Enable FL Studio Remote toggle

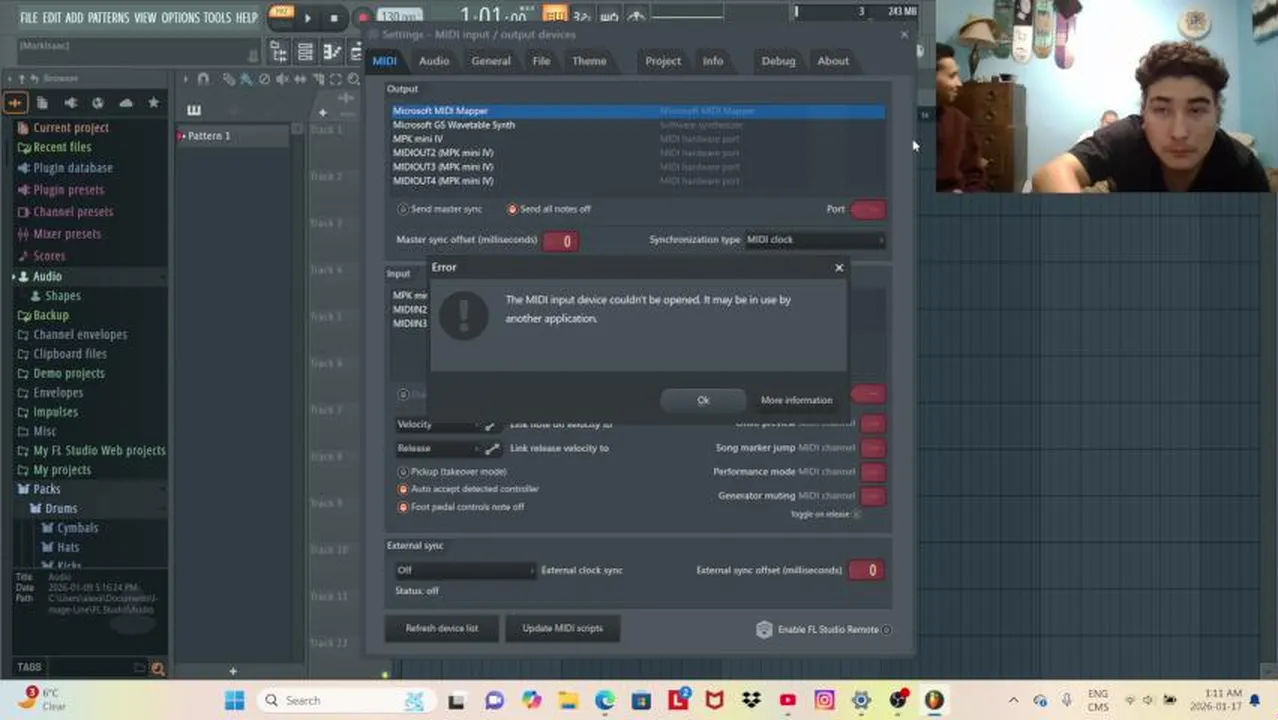tap(887, 630)
